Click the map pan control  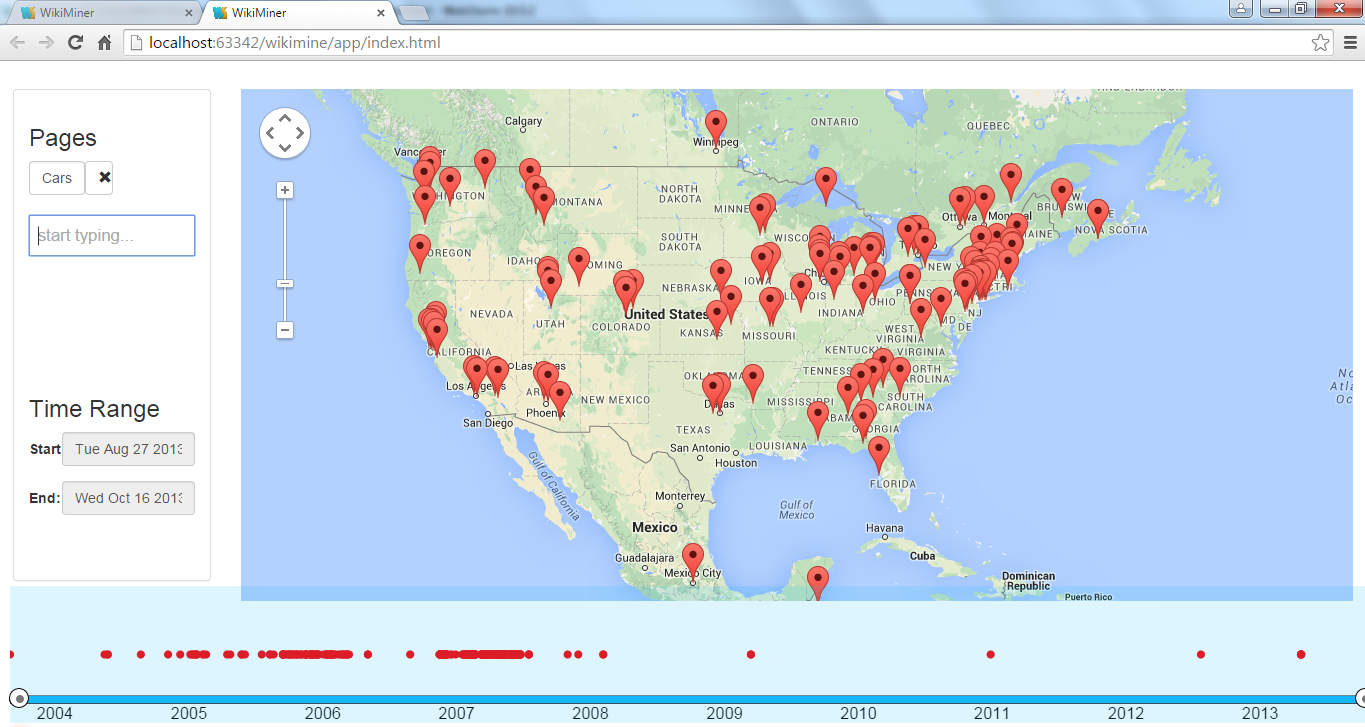coord(285,133)
